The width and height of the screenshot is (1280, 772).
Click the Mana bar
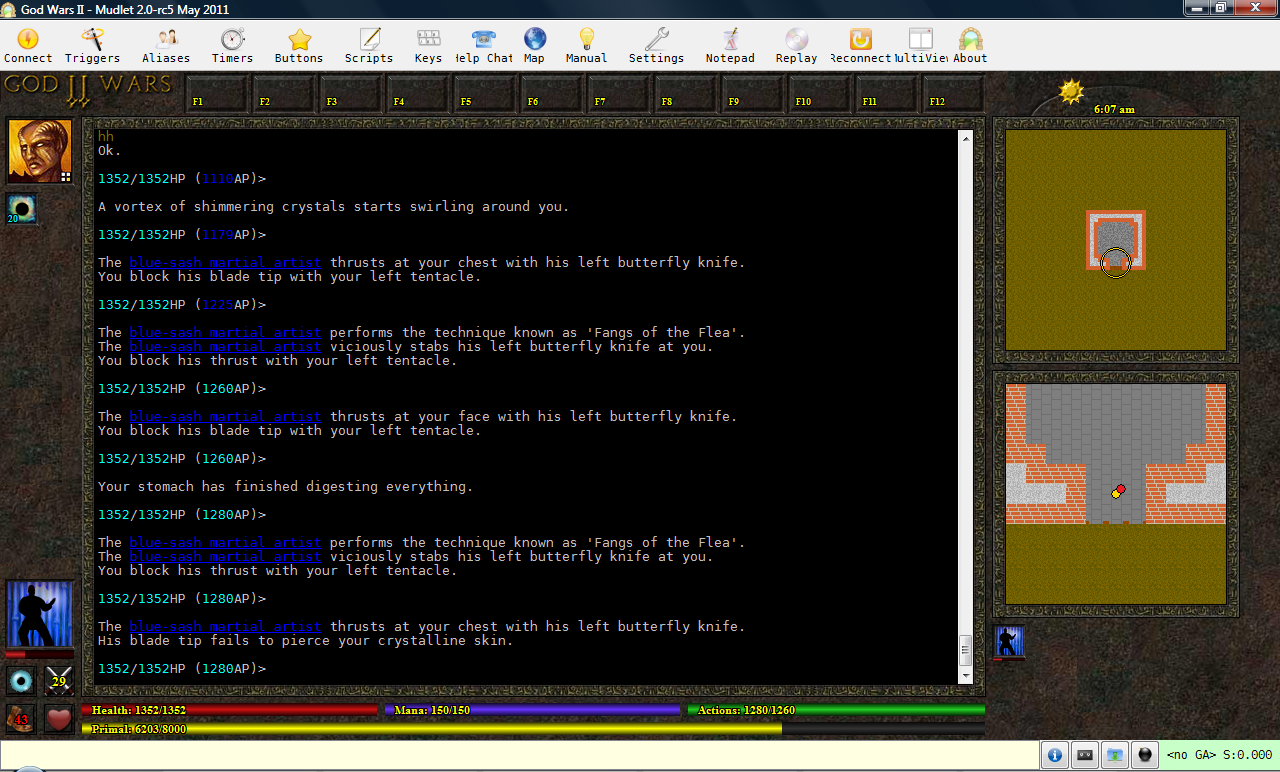click(532, 710)
